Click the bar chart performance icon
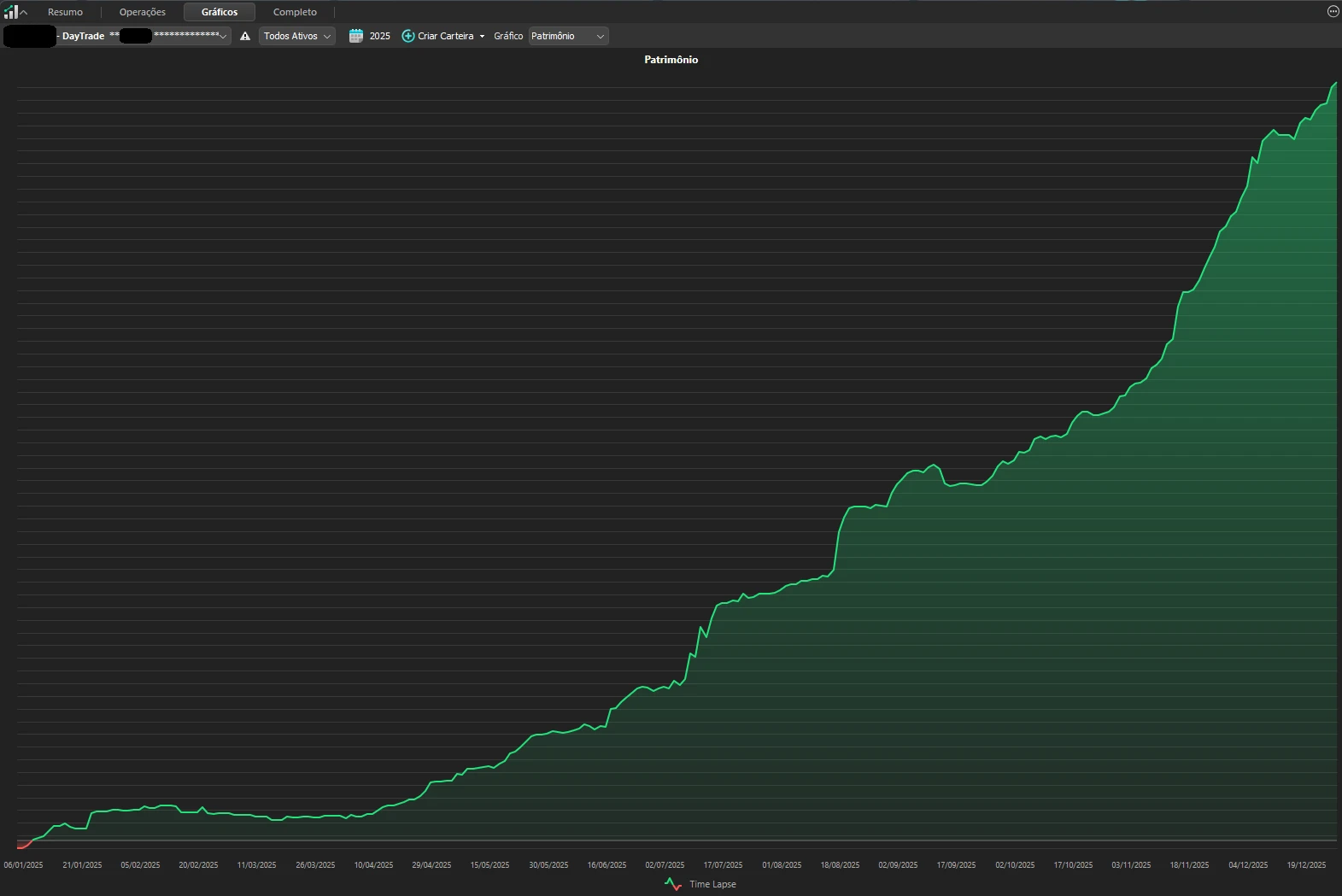Image resolution: width=1342 pixels, height=896 pixels. [x=10, y=12]
